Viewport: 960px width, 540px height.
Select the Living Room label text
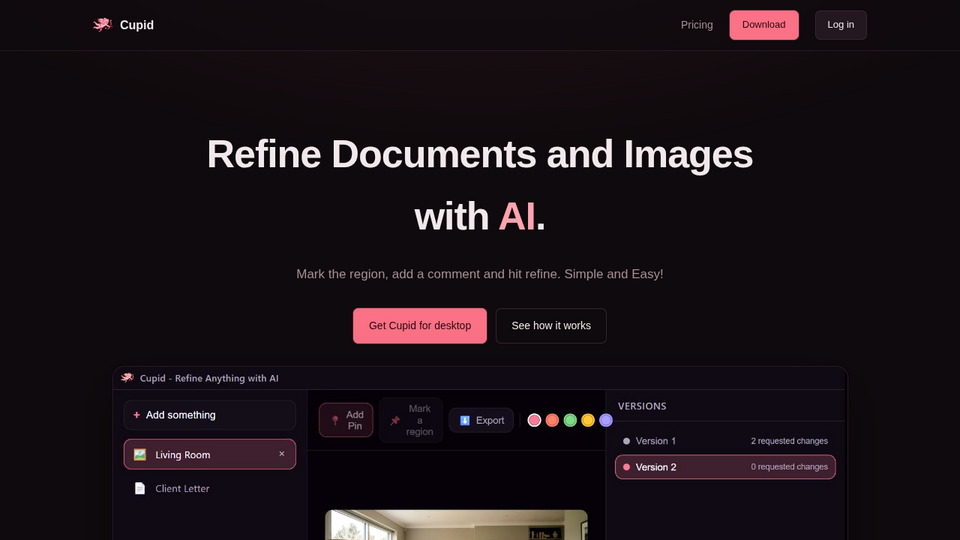tap(182, 455)
